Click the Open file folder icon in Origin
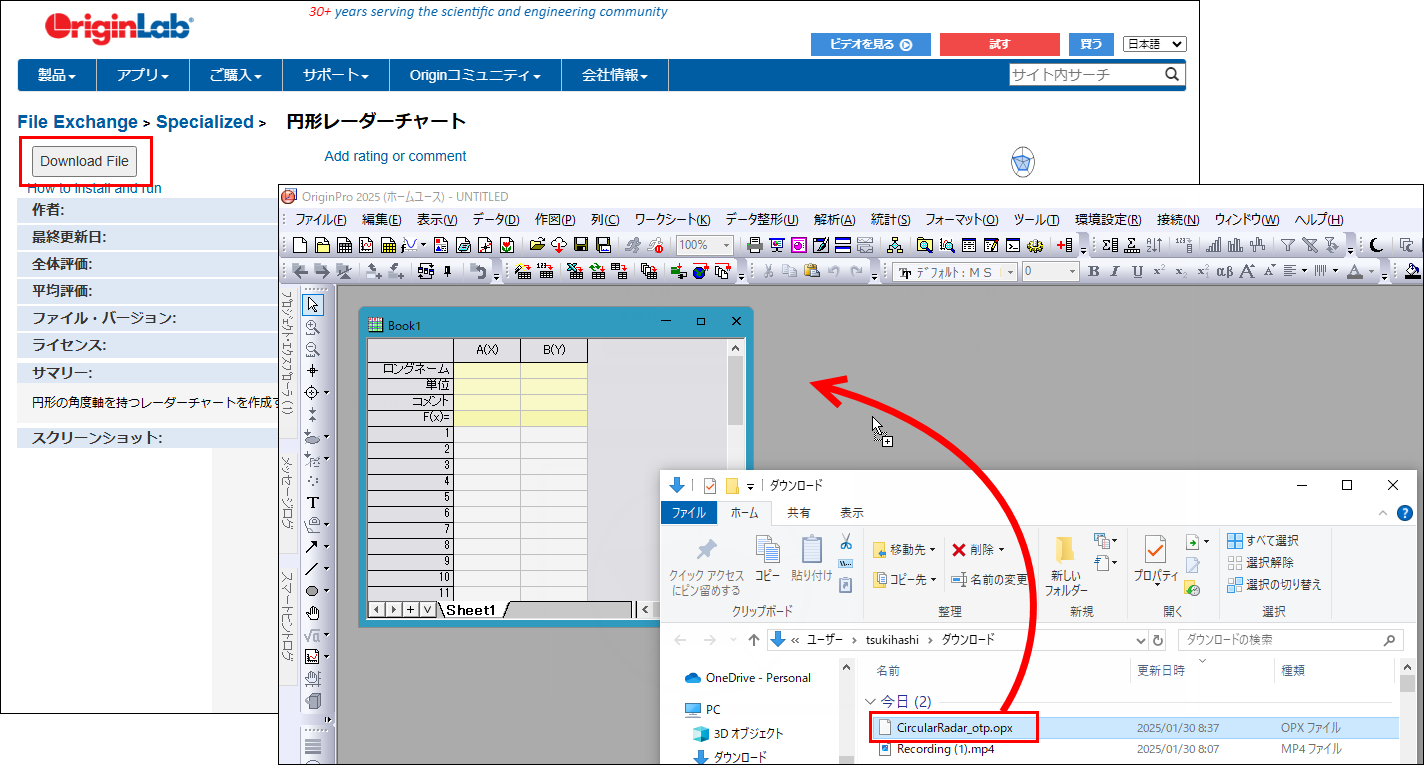Image resolution: width=1424 pixels, height=765 pixels. coord(537,245)
